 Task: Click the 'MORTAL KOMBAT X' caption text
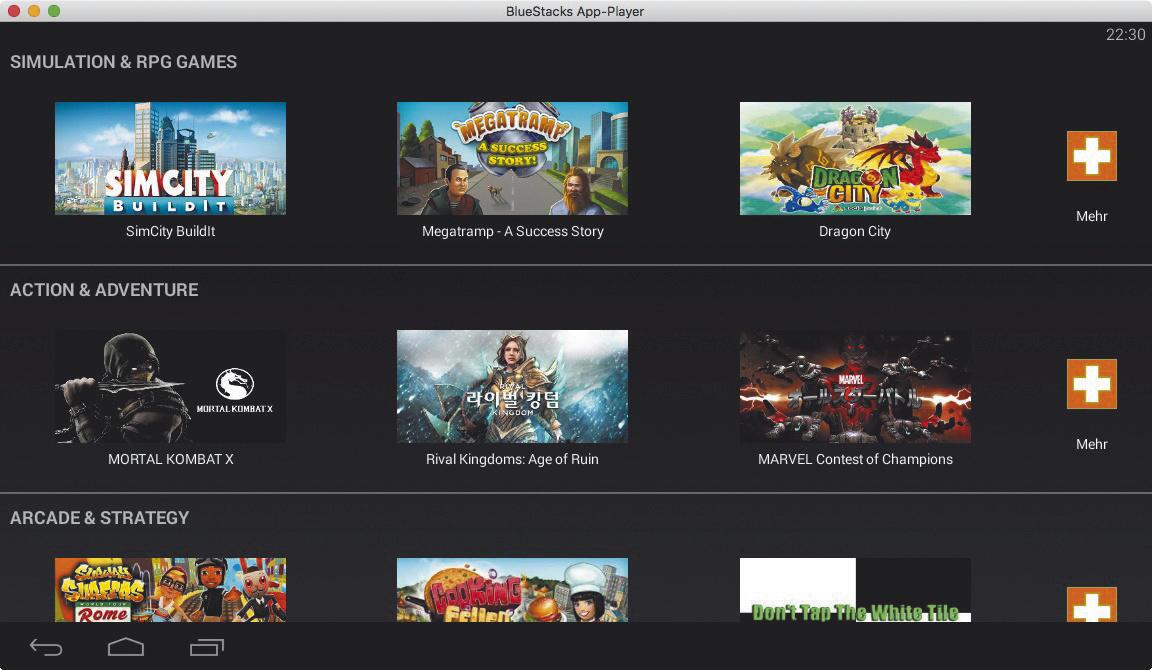tap(170, 459)
